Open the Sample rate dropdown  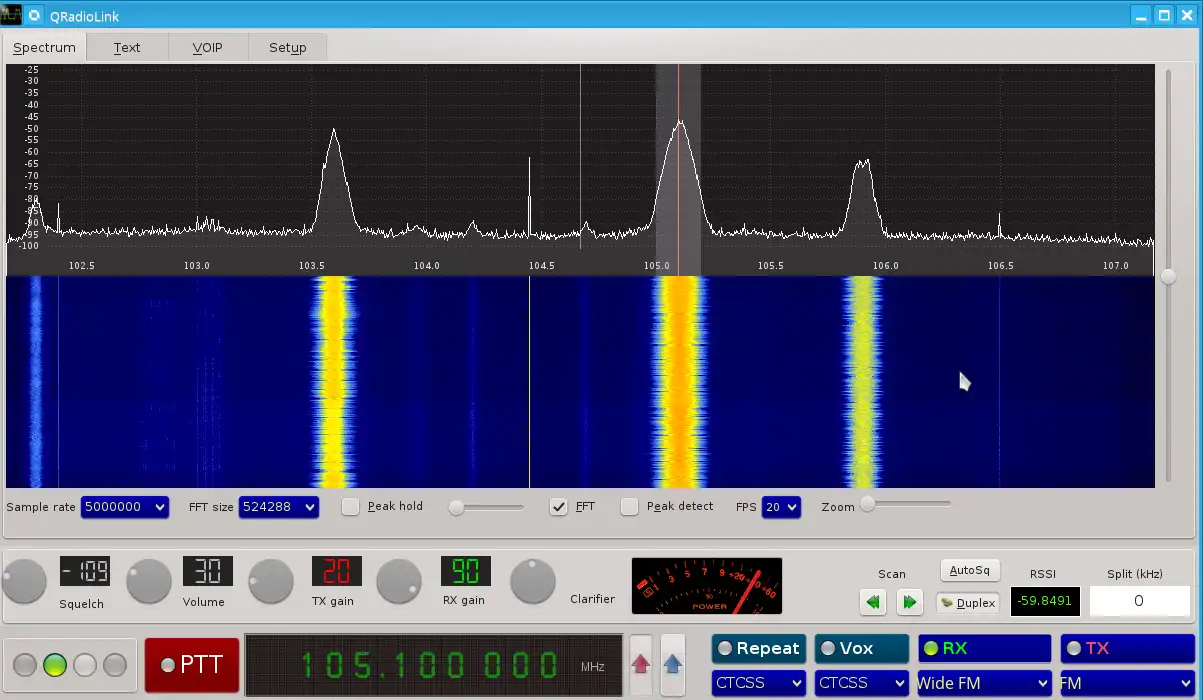coord(124,507)
